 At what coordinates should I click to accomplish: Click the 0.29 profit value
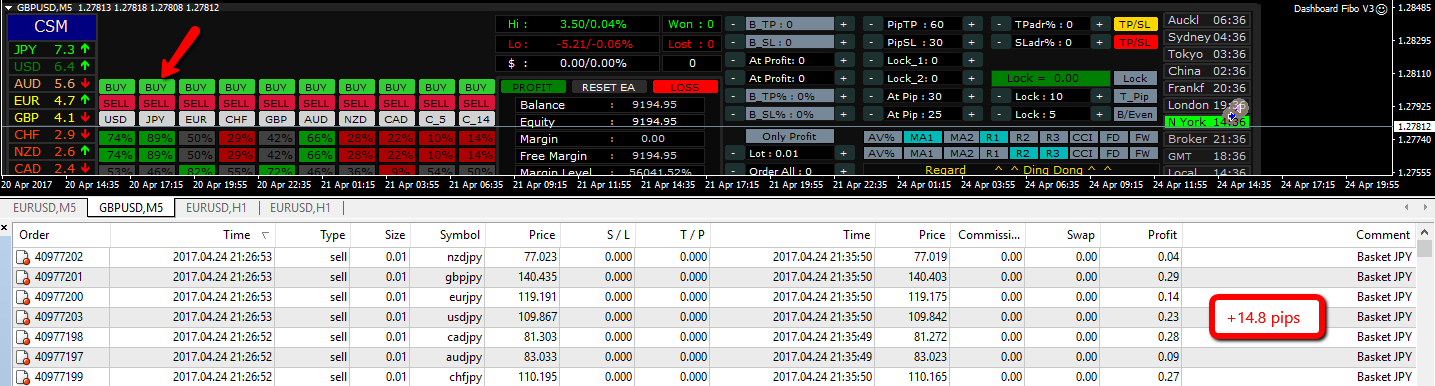[x=1168, y=276]
